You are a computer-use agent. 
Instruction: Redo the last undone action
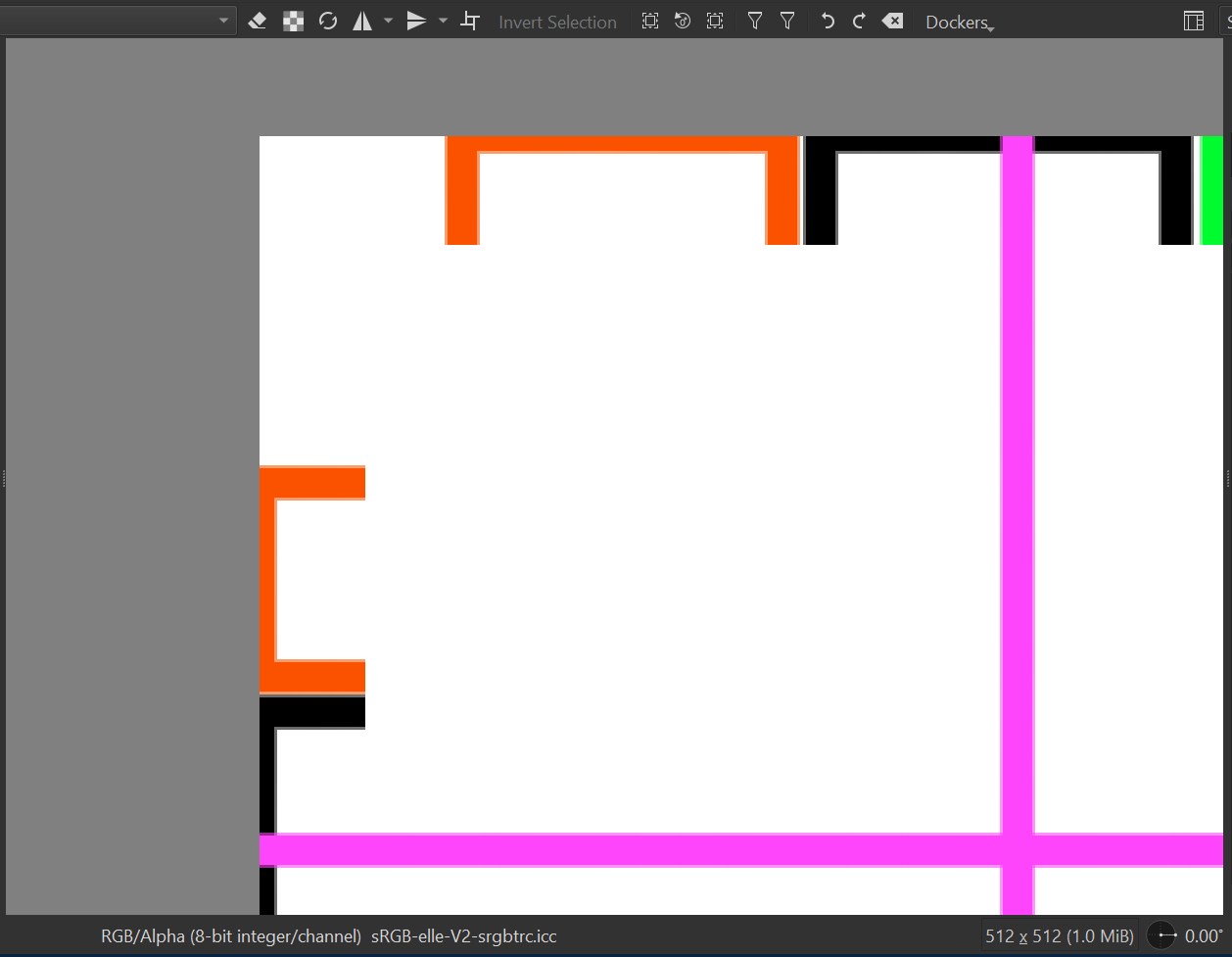pyautogui.click(x=859, y=22)
